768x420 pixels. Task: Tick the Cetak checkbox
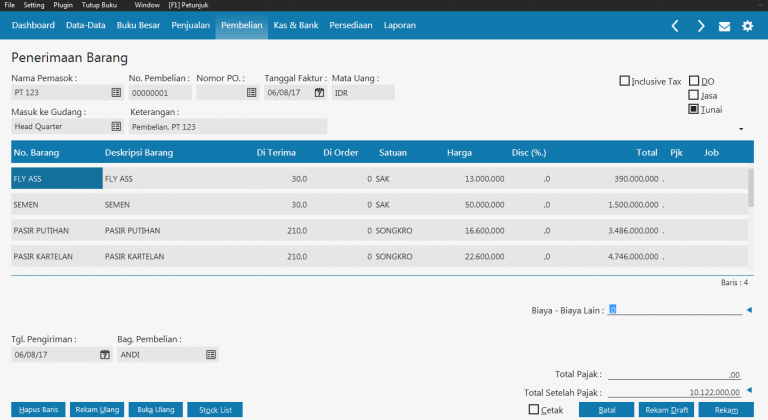coord(534,409)
